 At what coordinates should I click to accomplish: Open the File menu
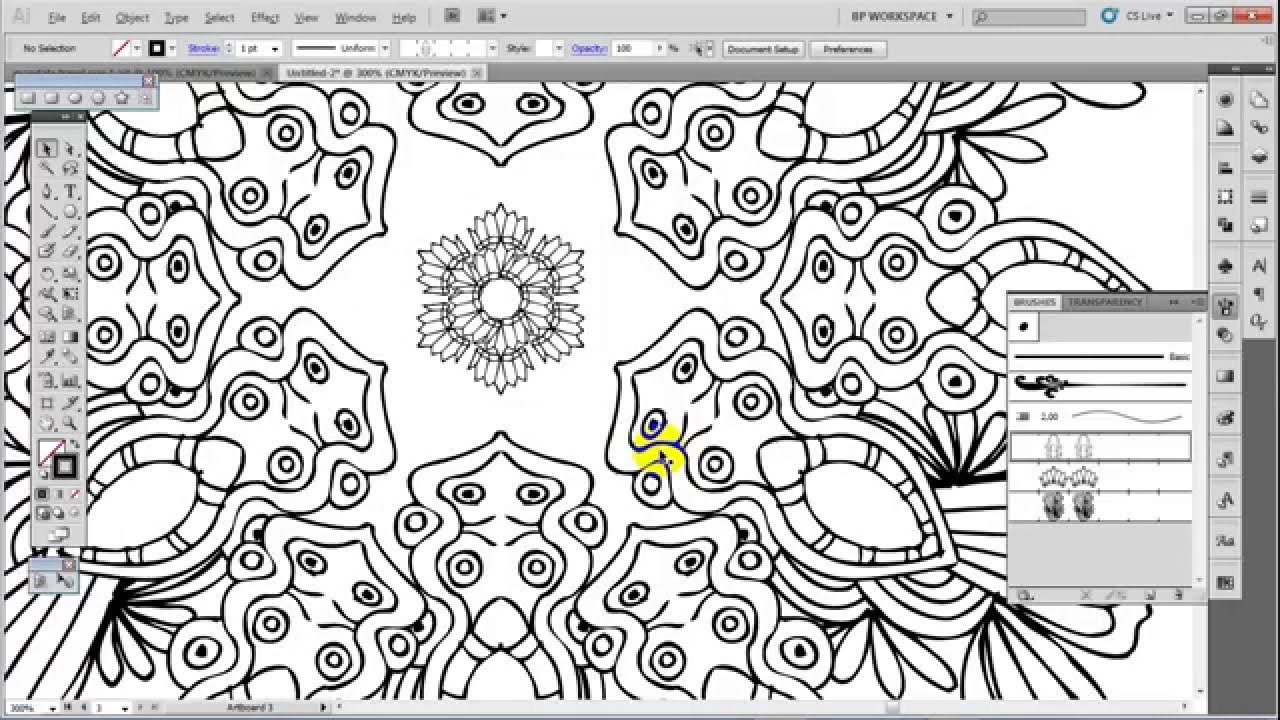57,17
